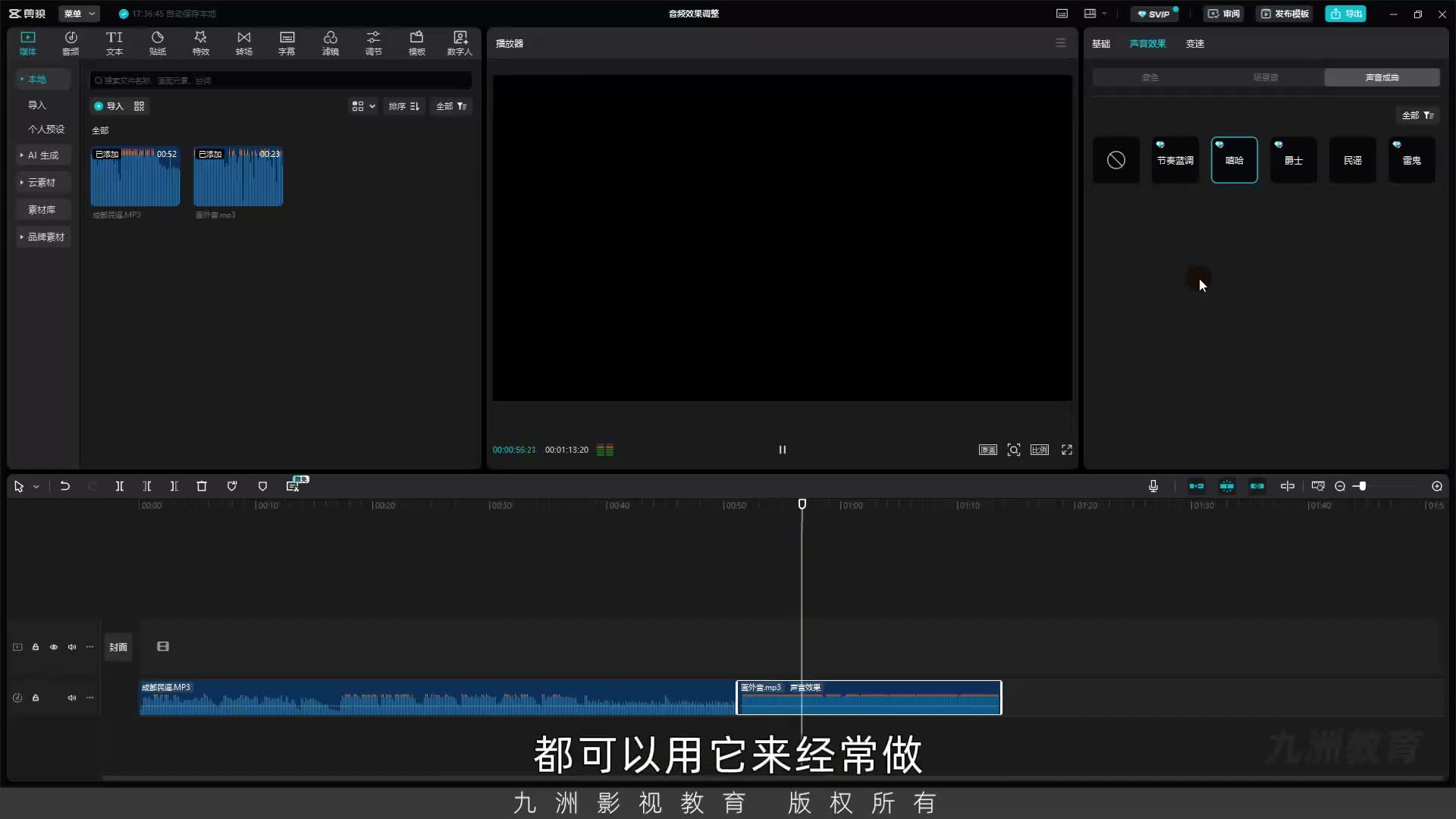Open the 转场 (Transitions) panel
Screen dimensions: 1456x819
click(243, 43)
